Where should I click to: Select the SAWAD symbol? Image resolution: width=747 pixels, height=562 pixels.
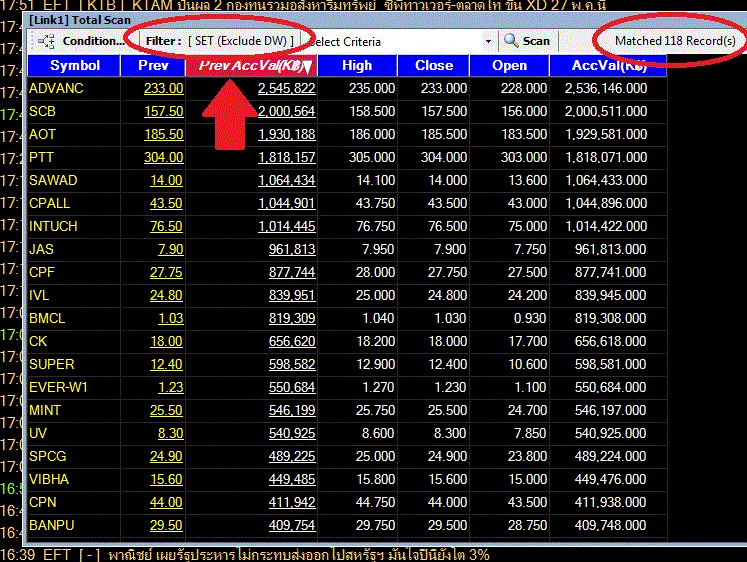pos(53,180)
